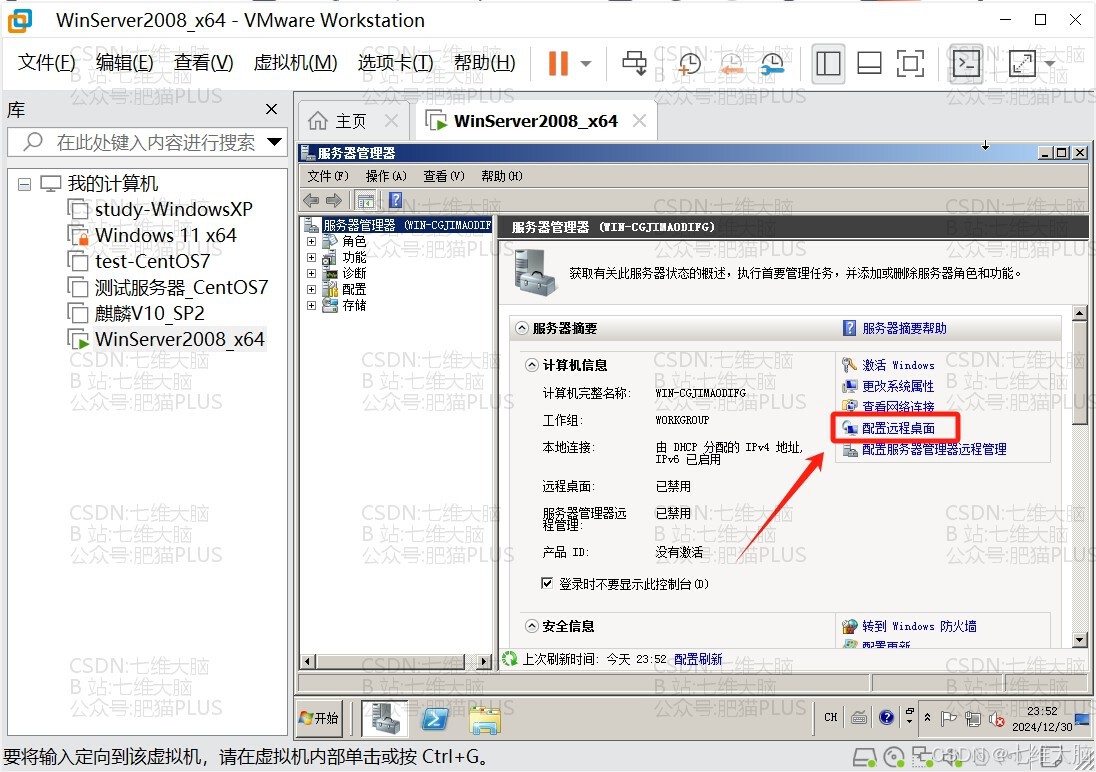Click 转到 Windows 防火墙 link

919,626
